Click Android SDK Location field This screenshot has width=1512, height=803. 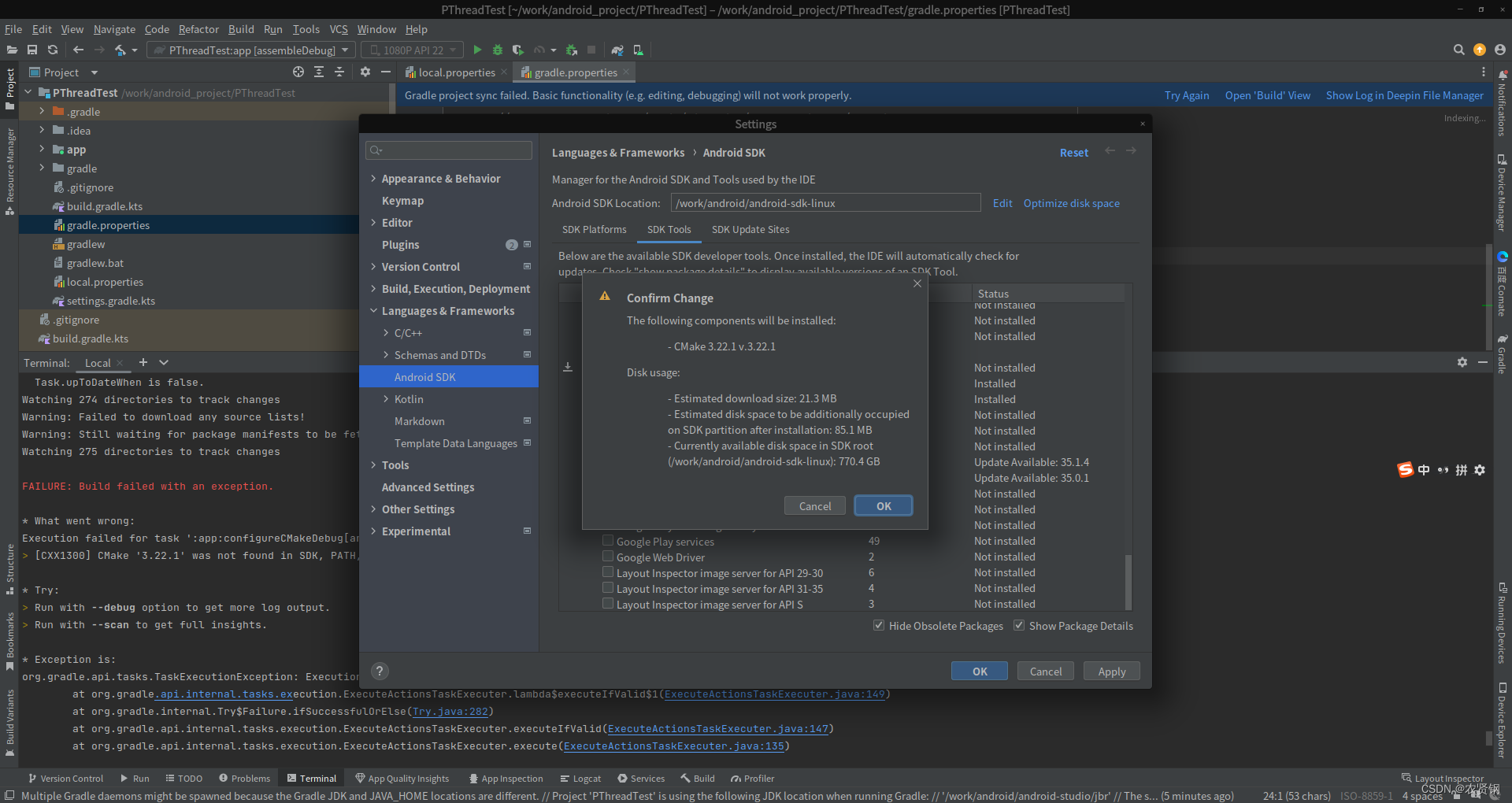[x=825, y=203]
